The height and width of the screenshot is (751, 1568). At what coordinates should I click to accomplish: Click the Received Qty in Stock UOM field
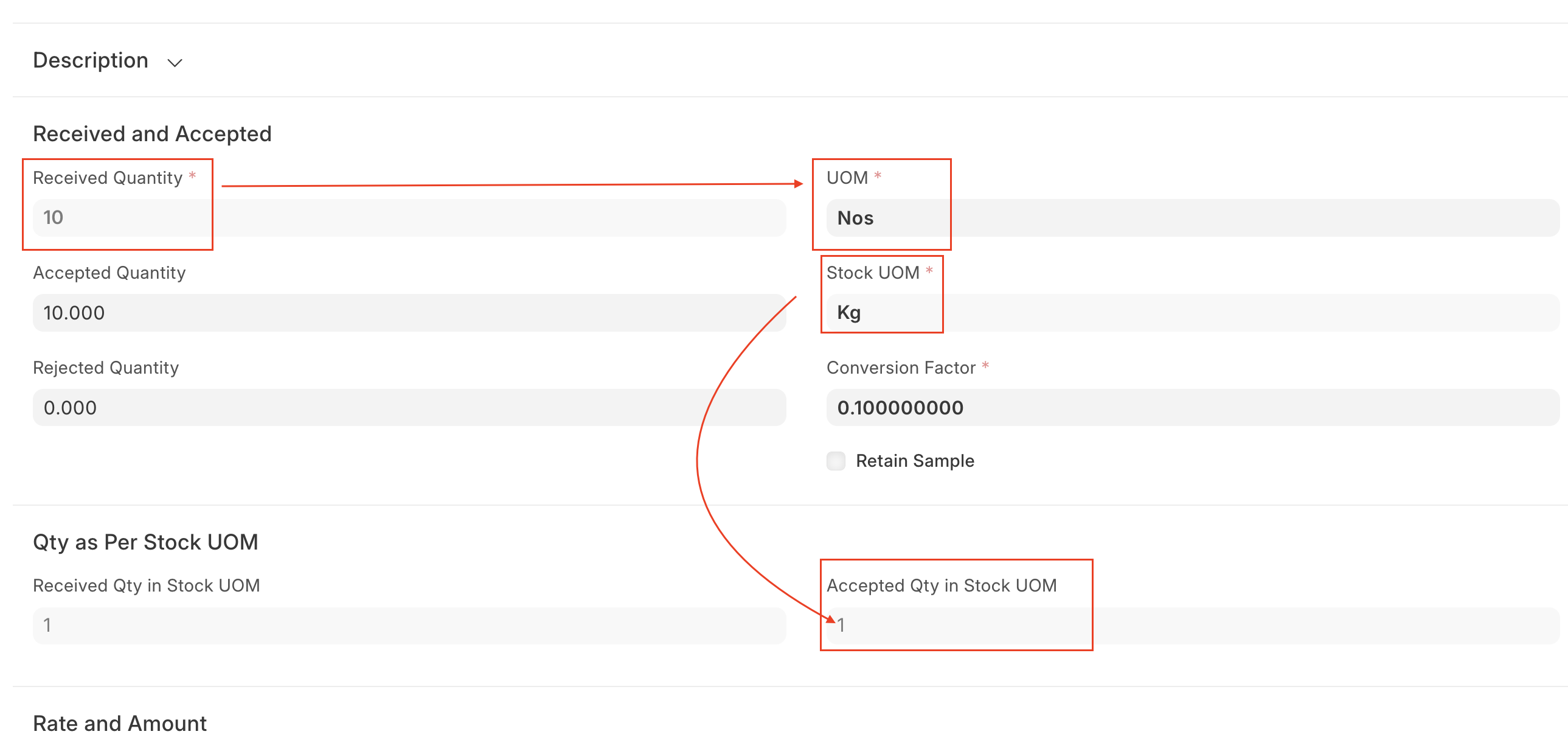[409, 625]
